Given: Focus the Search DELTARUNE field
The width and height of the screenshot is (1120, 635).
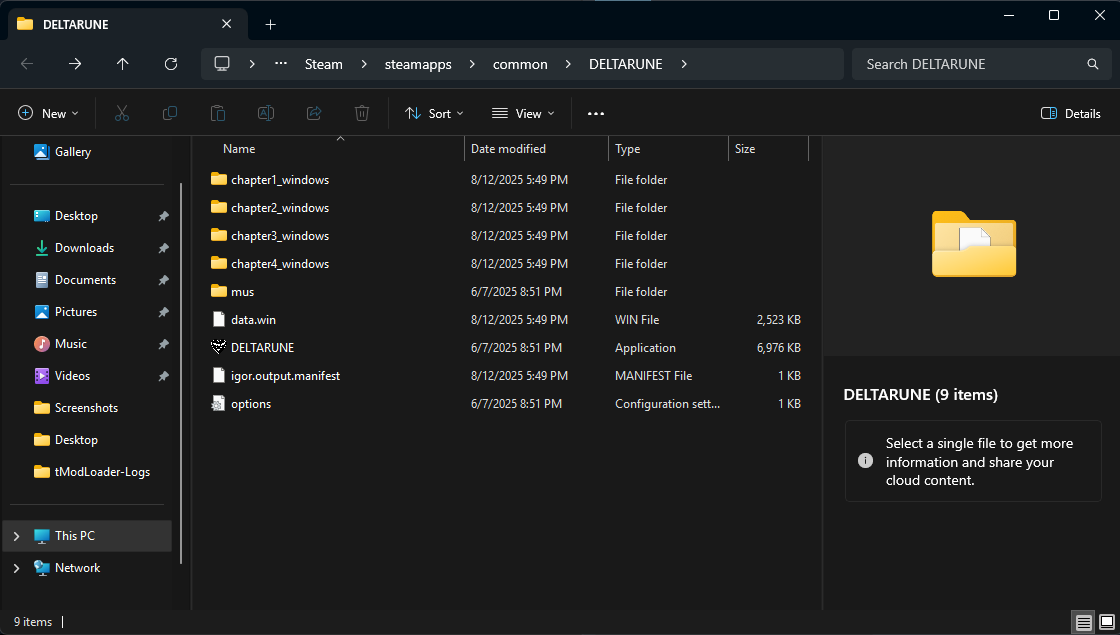Looking at the screenshot, I should [981, 64].
